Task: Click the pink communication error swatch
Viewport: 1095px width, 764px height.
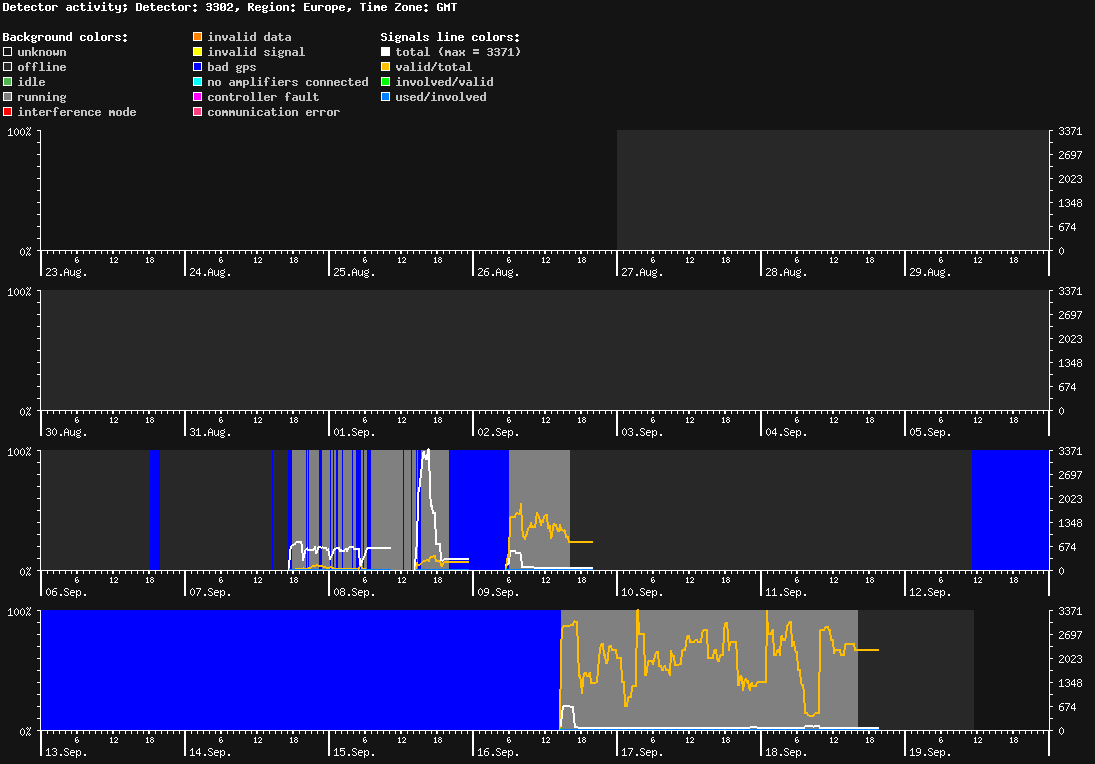Action: tap(198, 112)
